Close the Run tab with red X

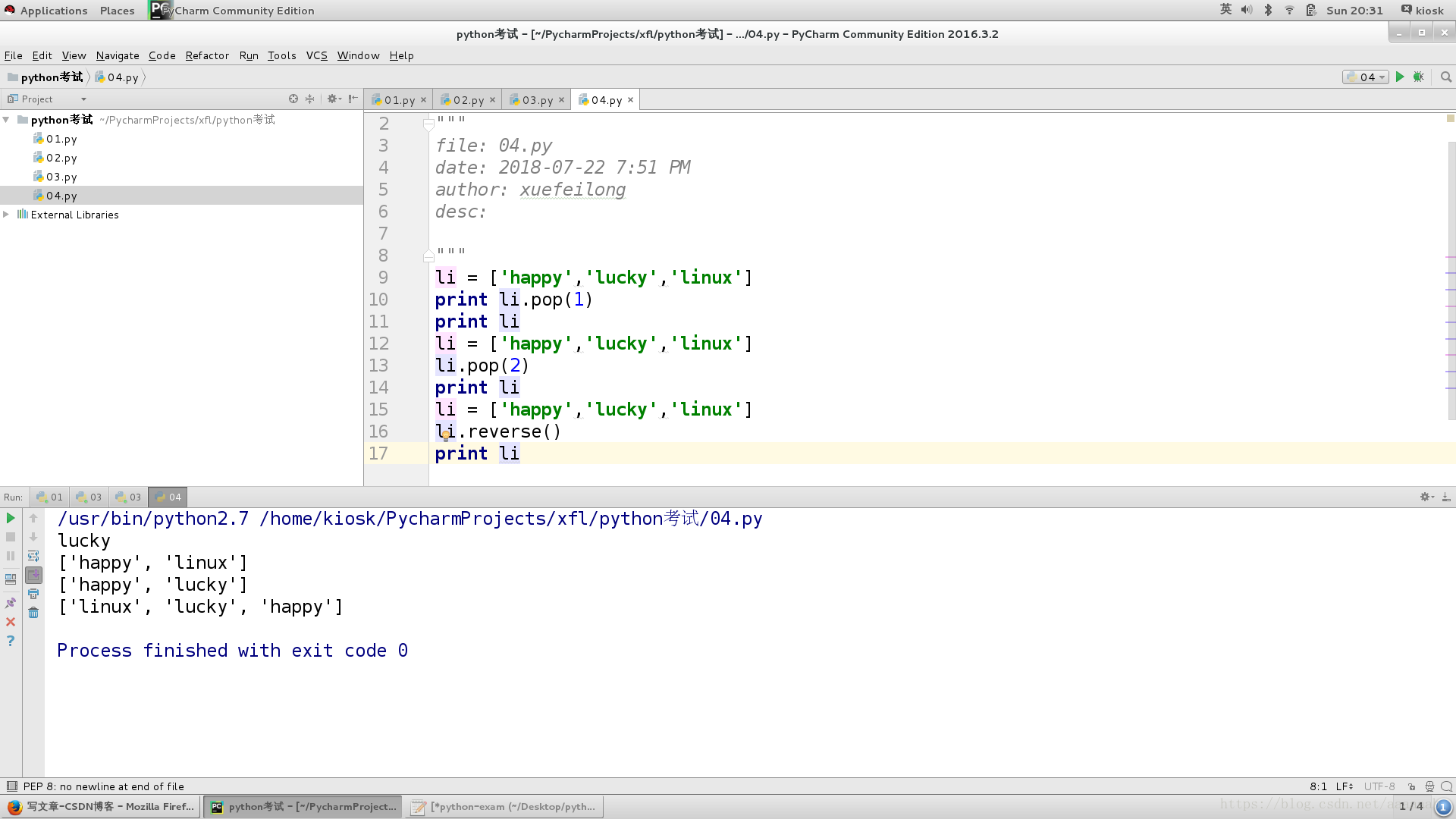11,622
